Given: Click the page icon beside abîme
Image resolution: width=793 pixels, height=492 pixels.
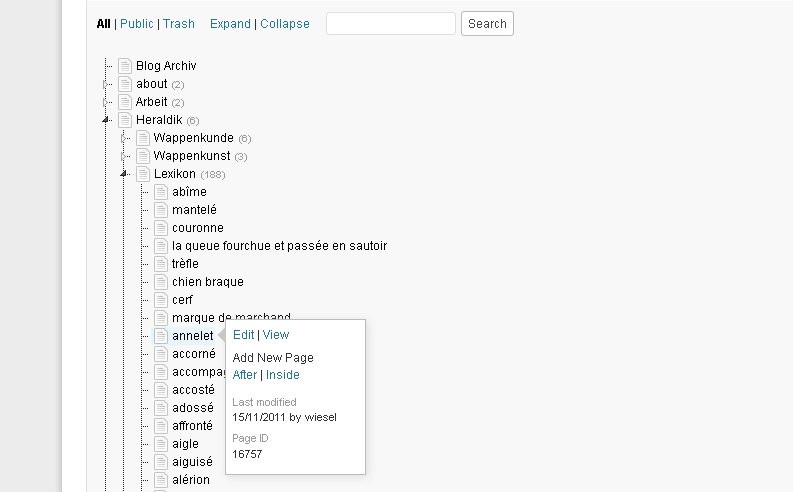Looking at the screenshot, I should [161, 192].
